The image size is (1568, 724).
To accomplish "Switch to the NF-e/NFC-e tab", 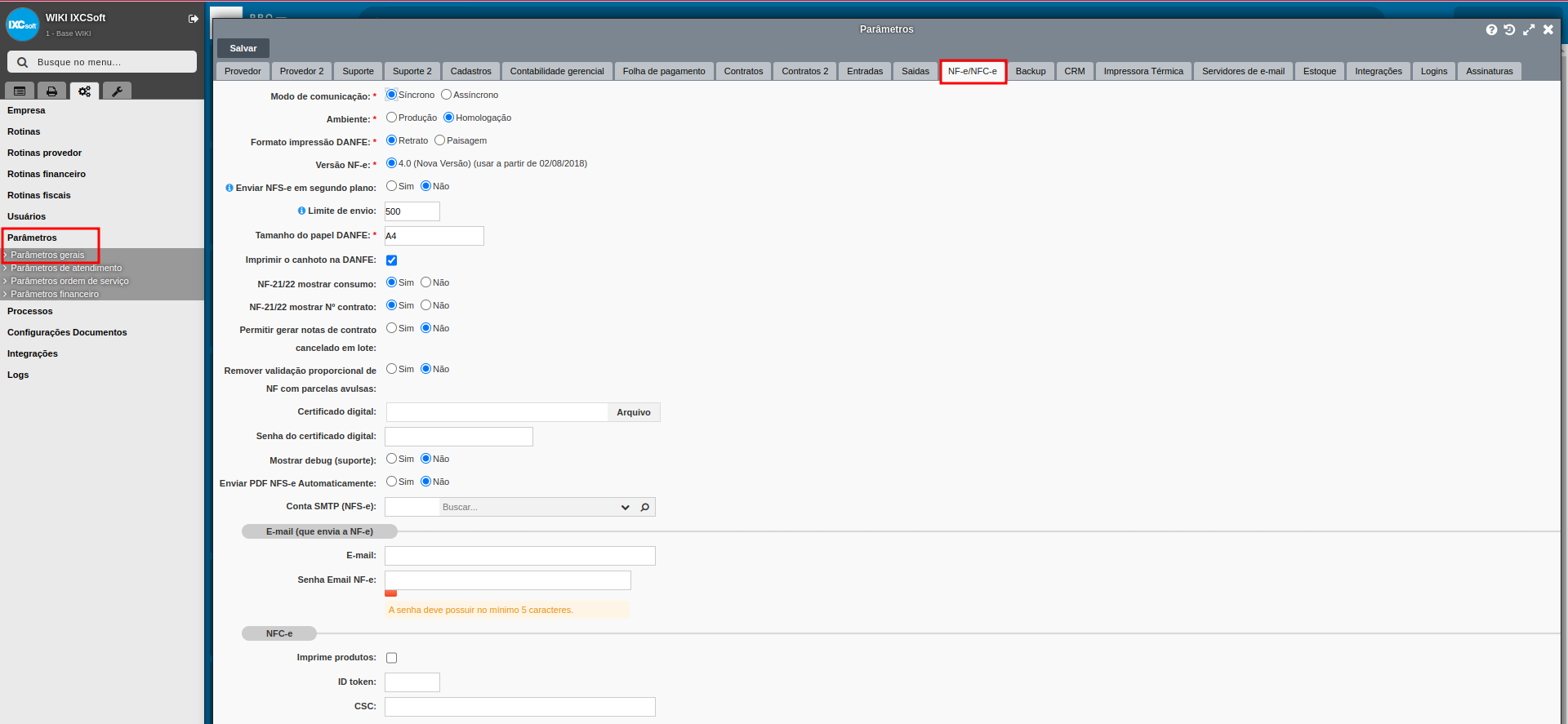I will point(972,71).
